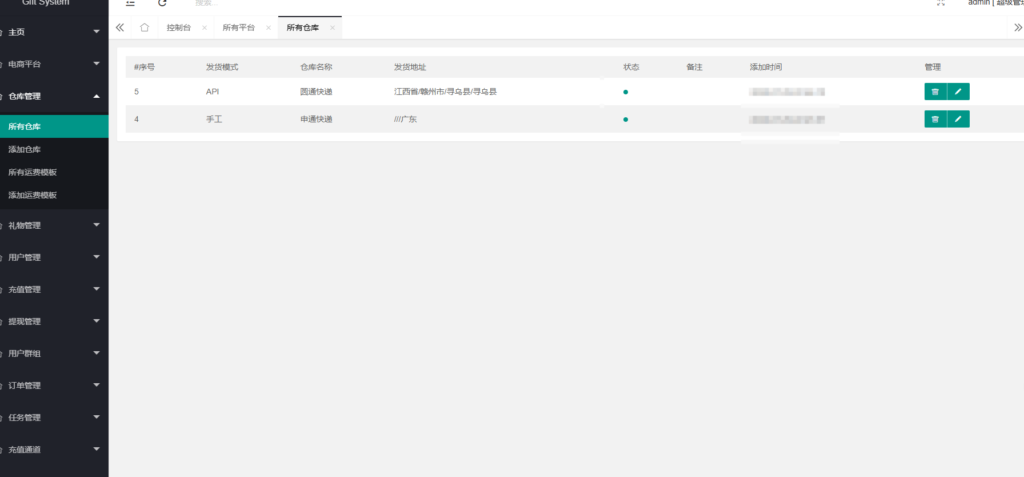Switch to the 所有平台 tab
This screenshot has width=1024, height=477.
click(238, 28)
